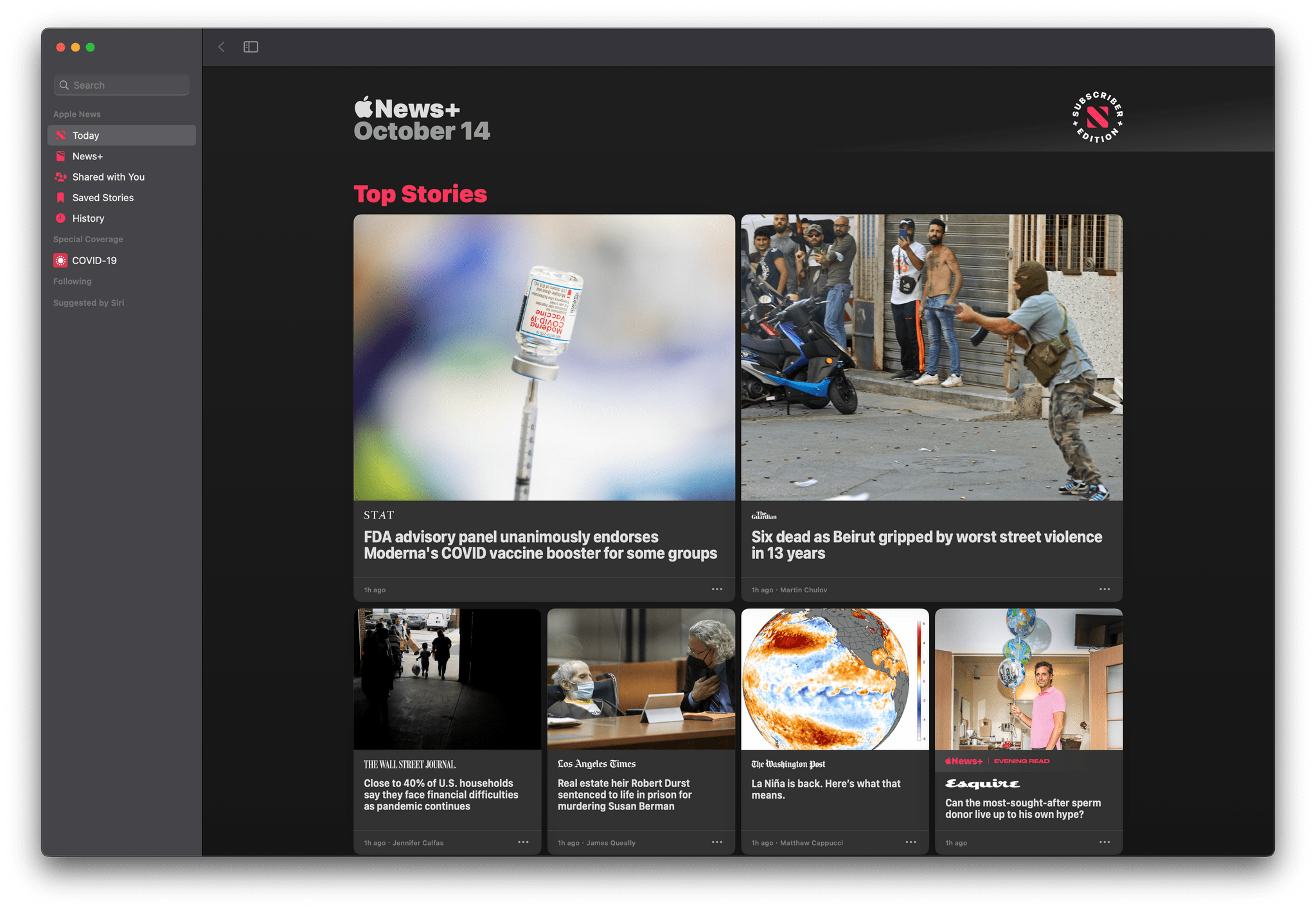The height and width of the screenshot is (911, 1316).
Task: Open the courtroom photo of Robert Durst
Action: pos(641,679)
